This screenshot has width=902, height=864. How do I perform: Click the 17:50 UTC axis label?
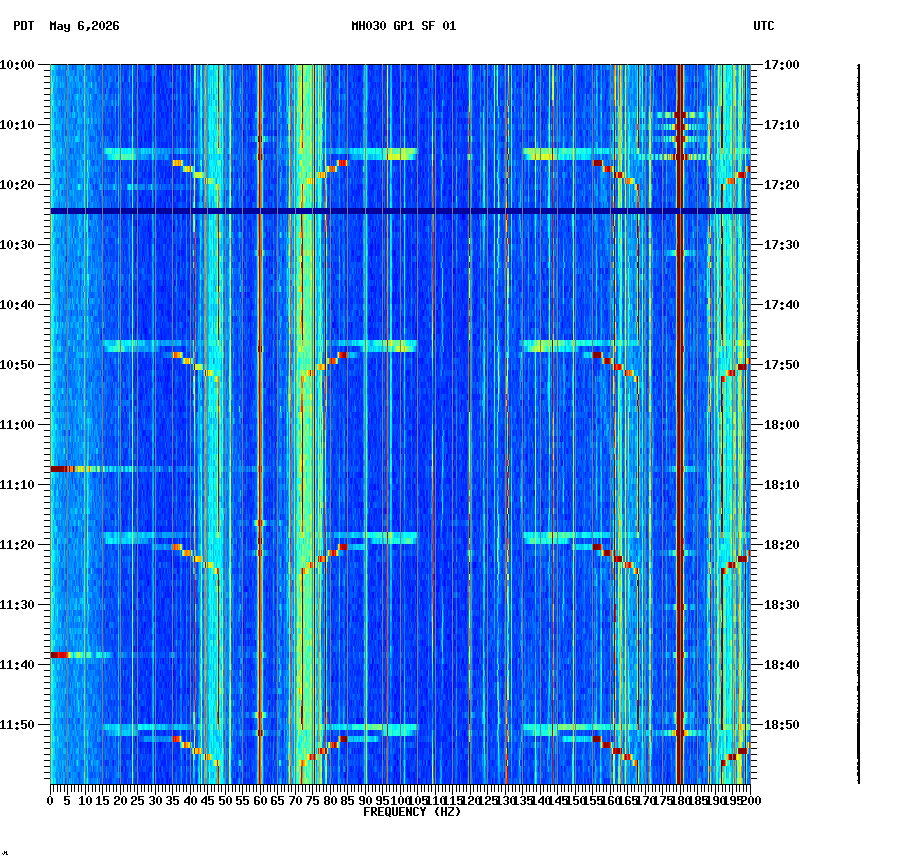782,365
